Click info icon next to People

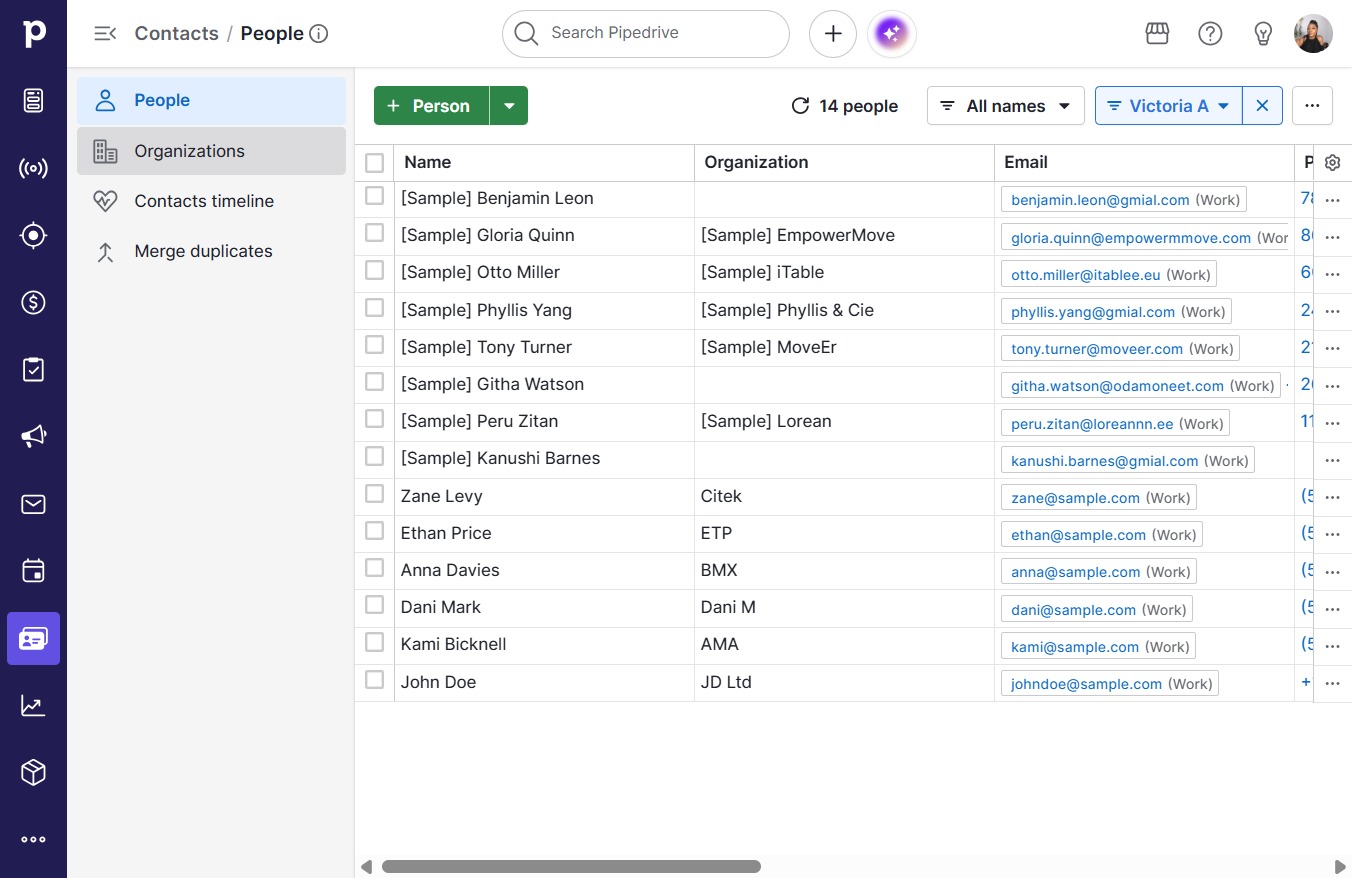(x=319, y=34)
